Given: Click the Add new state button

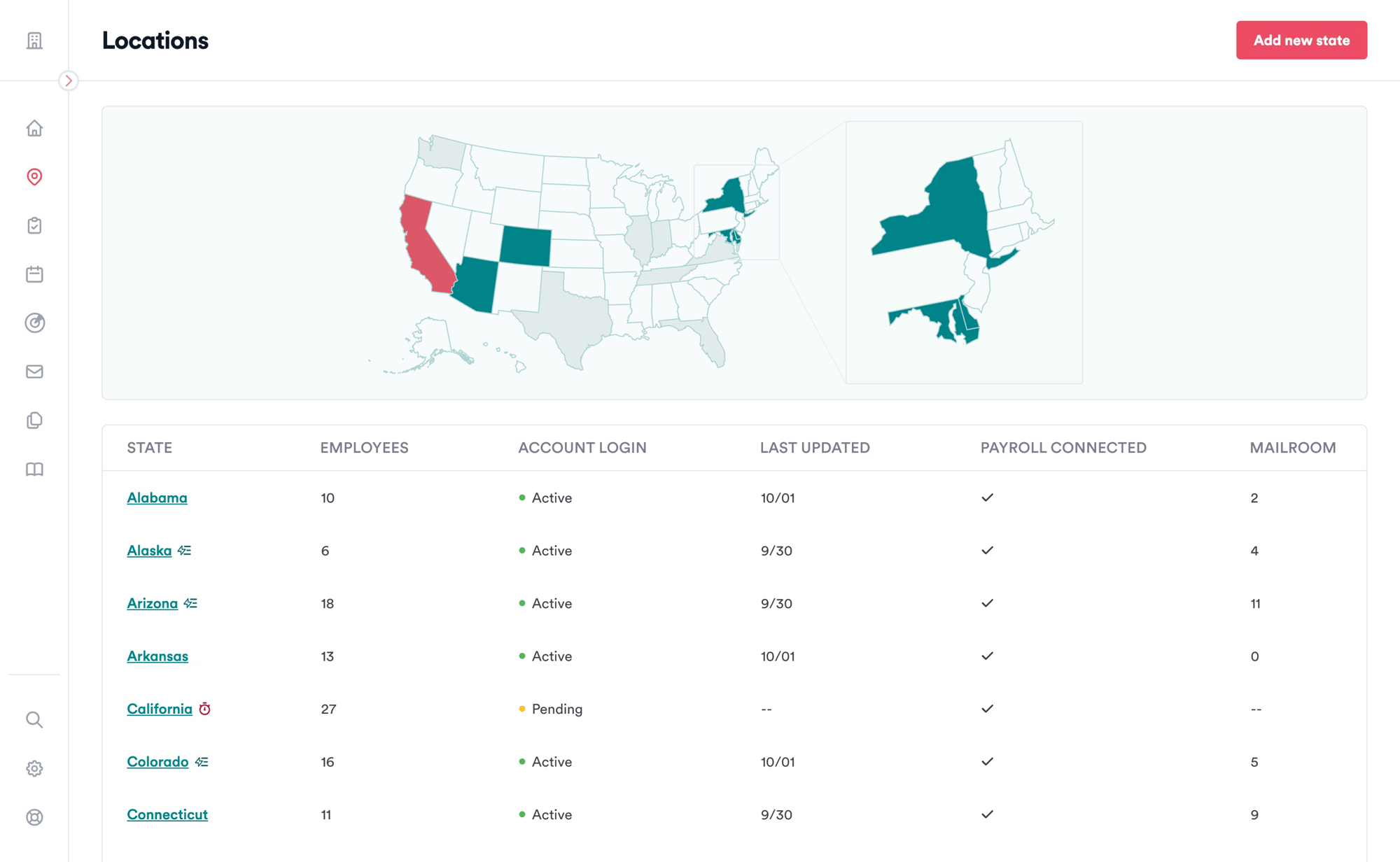Looking at the screenshot, I should tap(1301, 41).
